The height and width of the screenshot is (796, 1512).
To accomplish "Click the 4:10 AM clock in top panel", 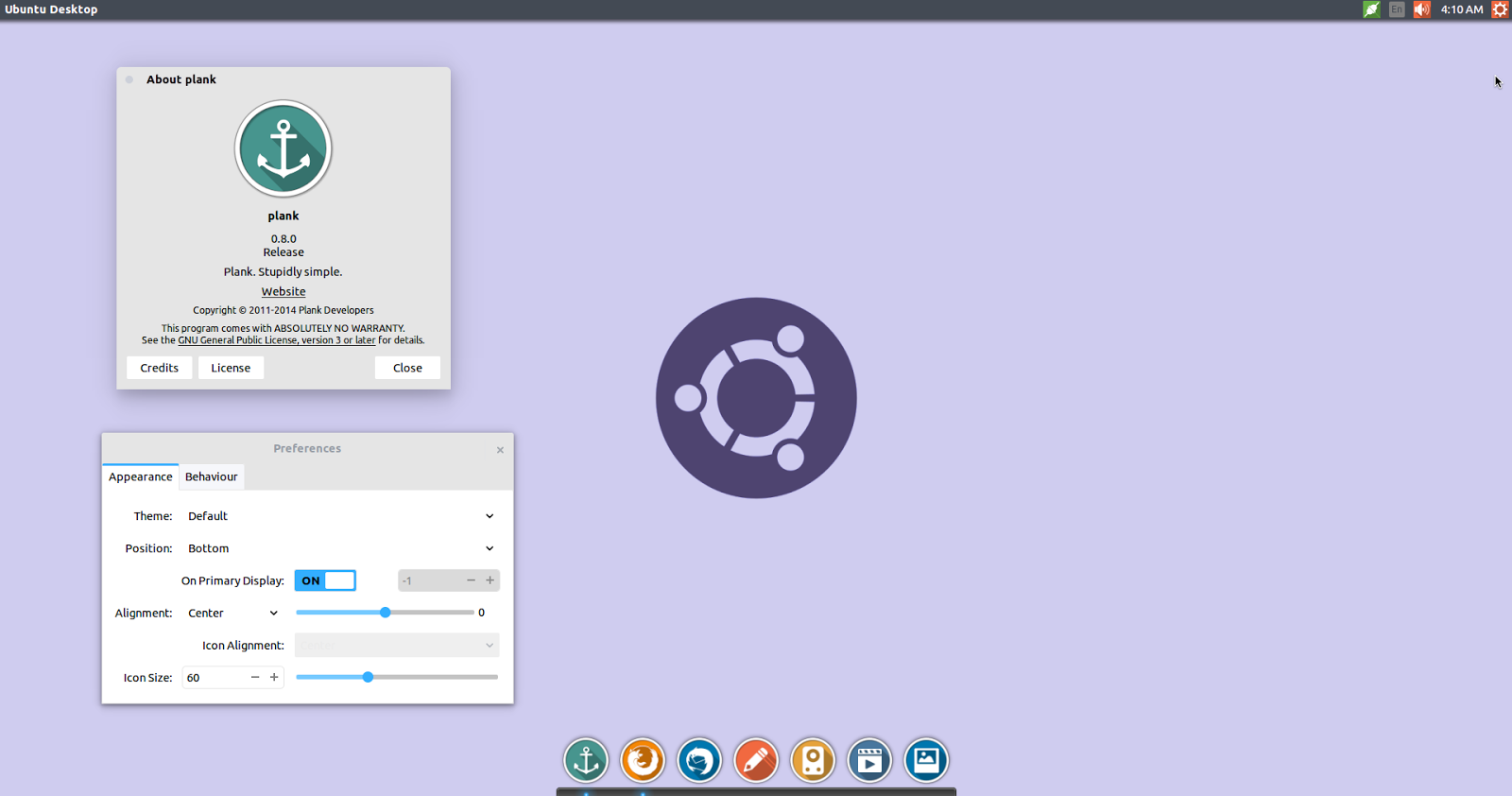I will click(x=1462, y=9).
